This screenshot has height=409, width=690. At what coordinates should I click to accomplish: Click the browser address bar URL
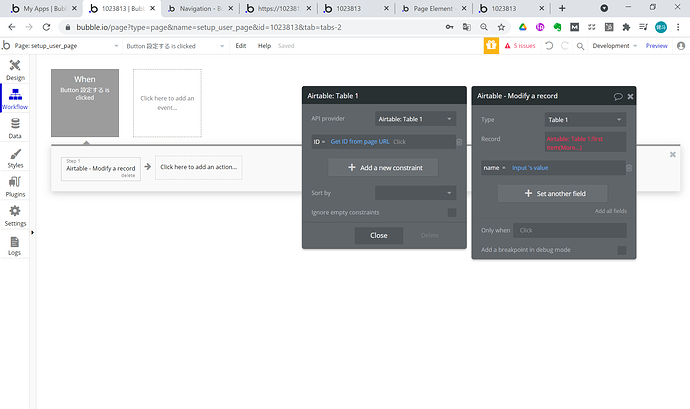(209, 27)
